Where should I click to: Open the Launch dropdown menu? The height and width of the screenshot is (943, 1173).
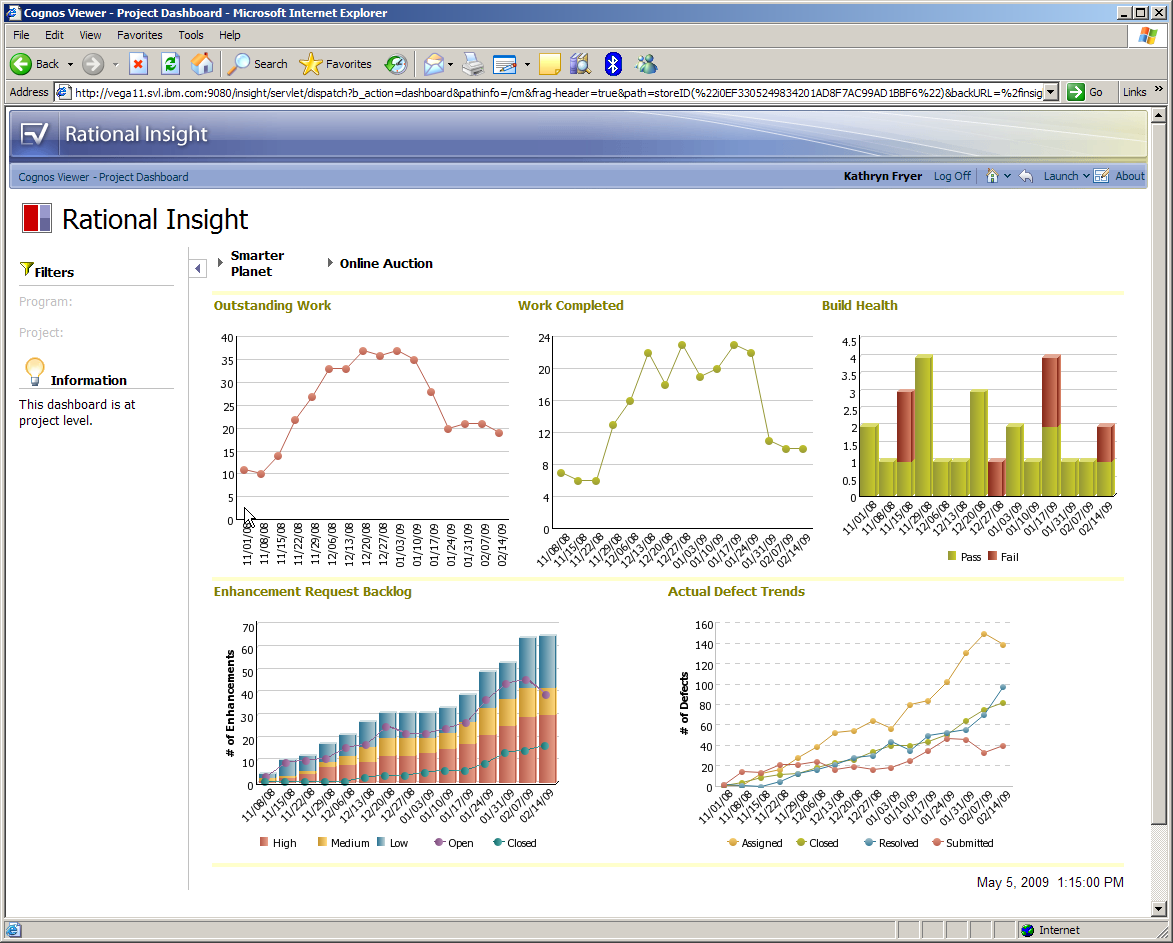(x=1067, y=176)
